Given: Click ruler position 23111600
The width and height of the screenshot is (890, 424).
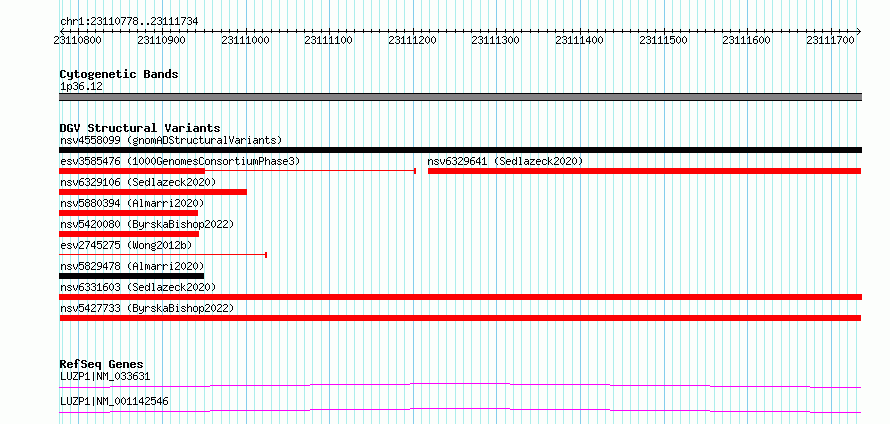Looking at the screenshot, I should pyautogui.click(x=746, y=40).
